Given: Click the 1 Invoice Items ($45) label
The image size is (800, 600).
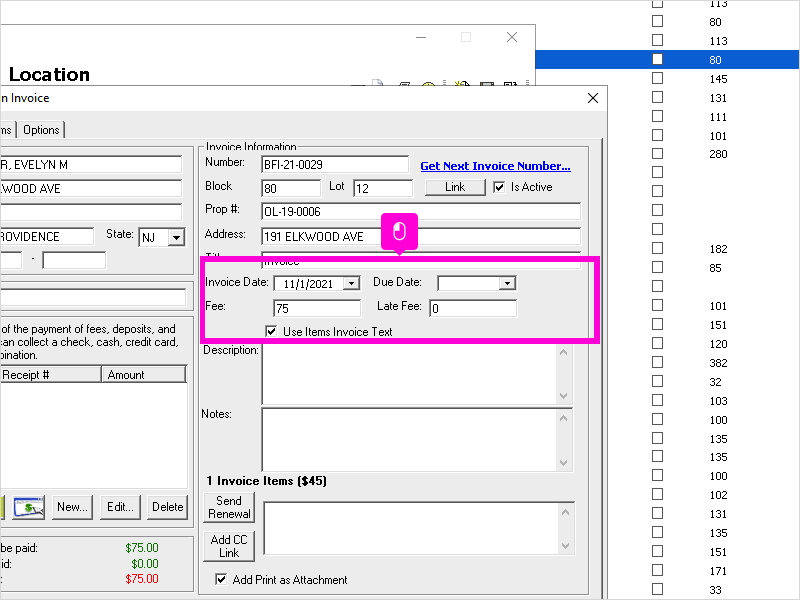Looking at the screenshot, I should (x=266, y=481).
